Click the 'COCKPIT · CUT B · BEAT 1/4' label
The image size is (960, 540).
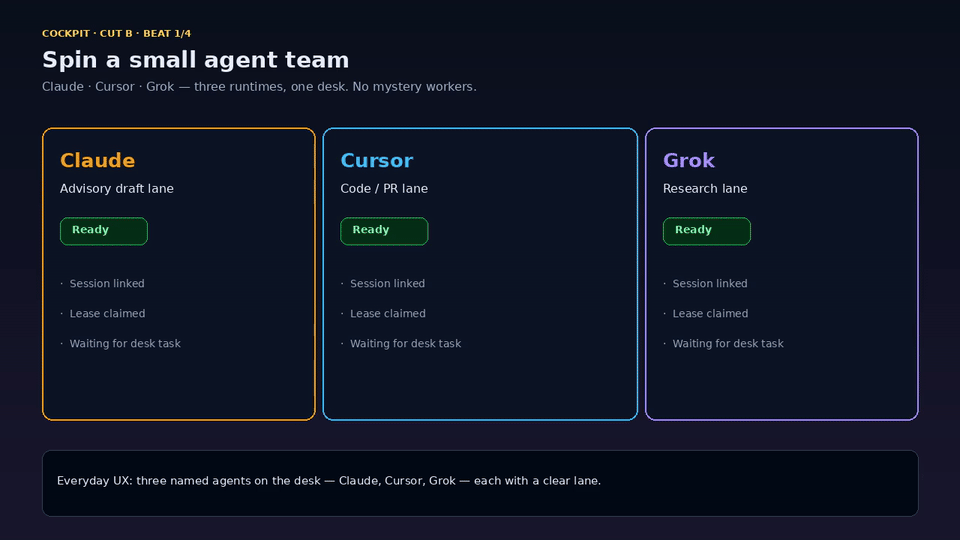[116, 34]
